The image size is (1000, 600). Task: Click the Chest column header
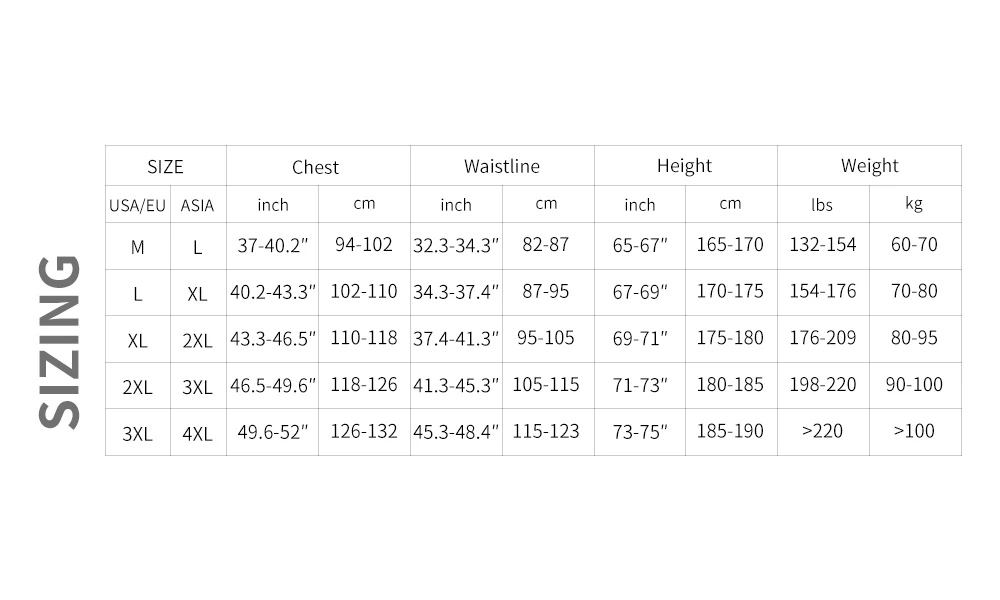click(x=315, y=167)
